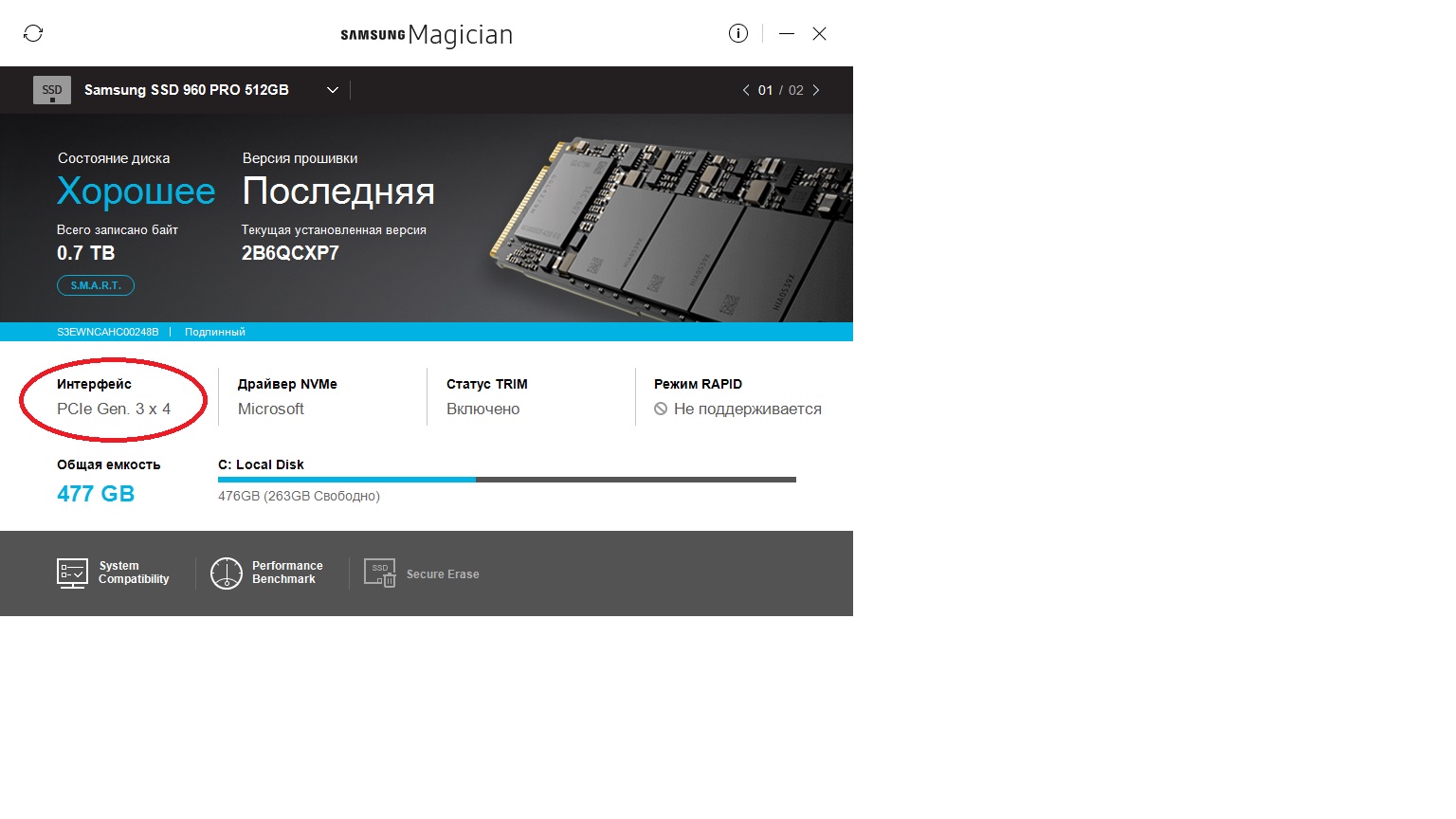This screenshot has height=819, width=1456.
Task: Click the 'Microsoft' NVMe driver value
Action: [271, 409]
